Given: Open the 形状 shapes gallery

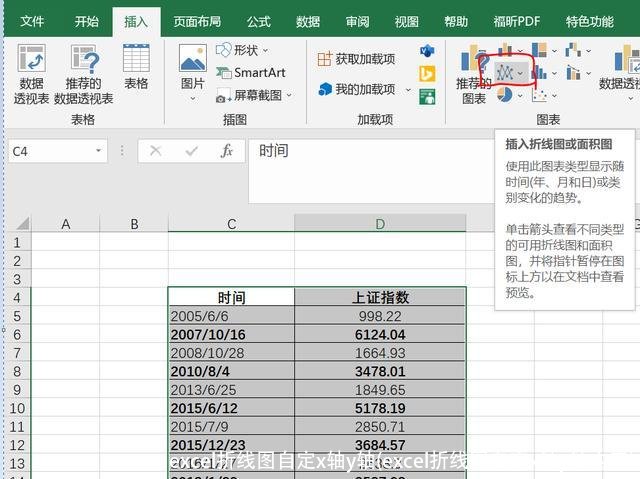Looking at the screenshot, I should click(242, 50).
